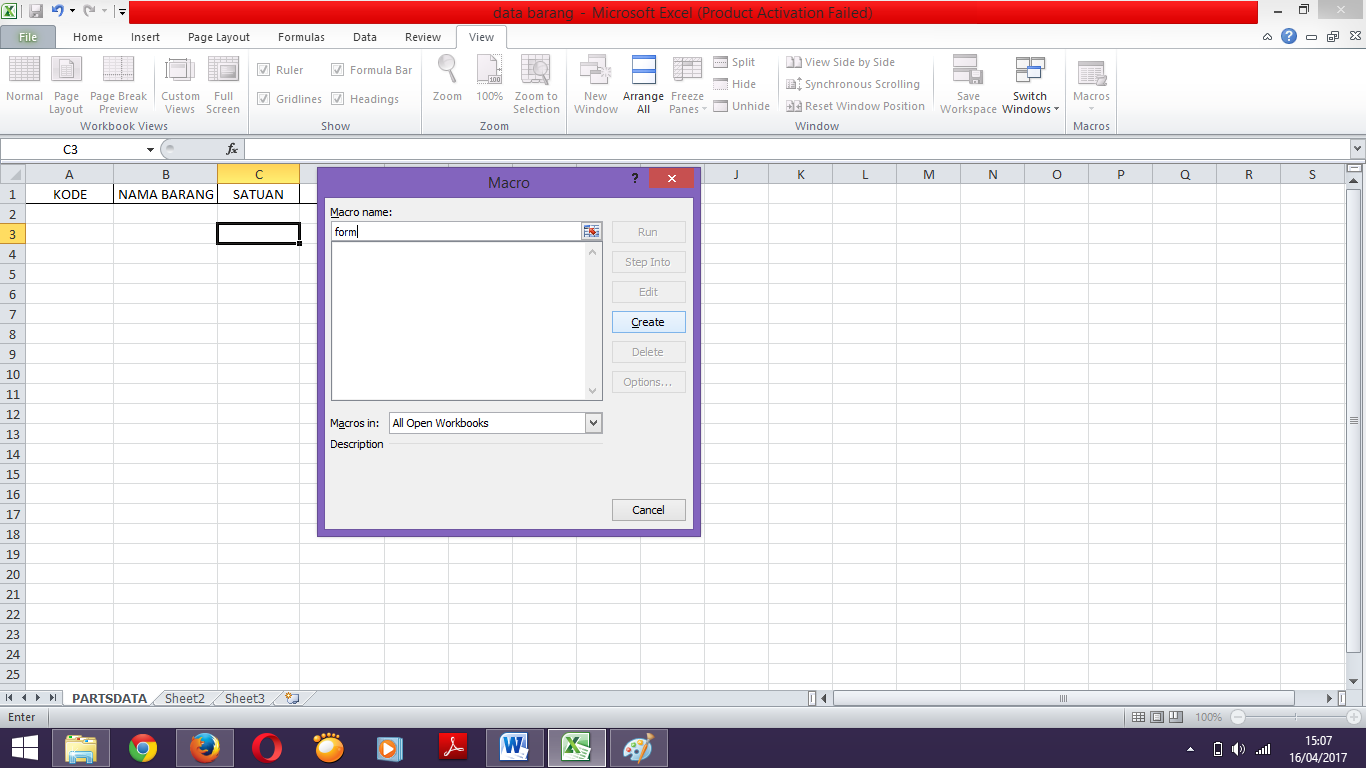The height and width of the screenshot is (768, 1366).
Task: Hide the current window
Action: click(x=734, y=84)
